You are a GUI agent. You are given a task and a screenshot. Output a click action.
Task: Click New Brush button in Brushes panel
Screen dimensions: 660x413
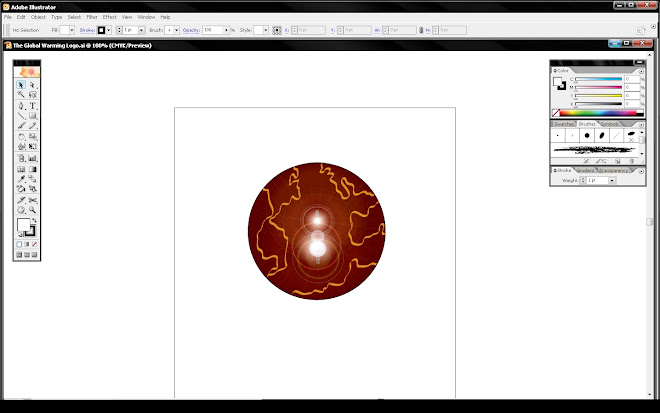coord(617,161)
